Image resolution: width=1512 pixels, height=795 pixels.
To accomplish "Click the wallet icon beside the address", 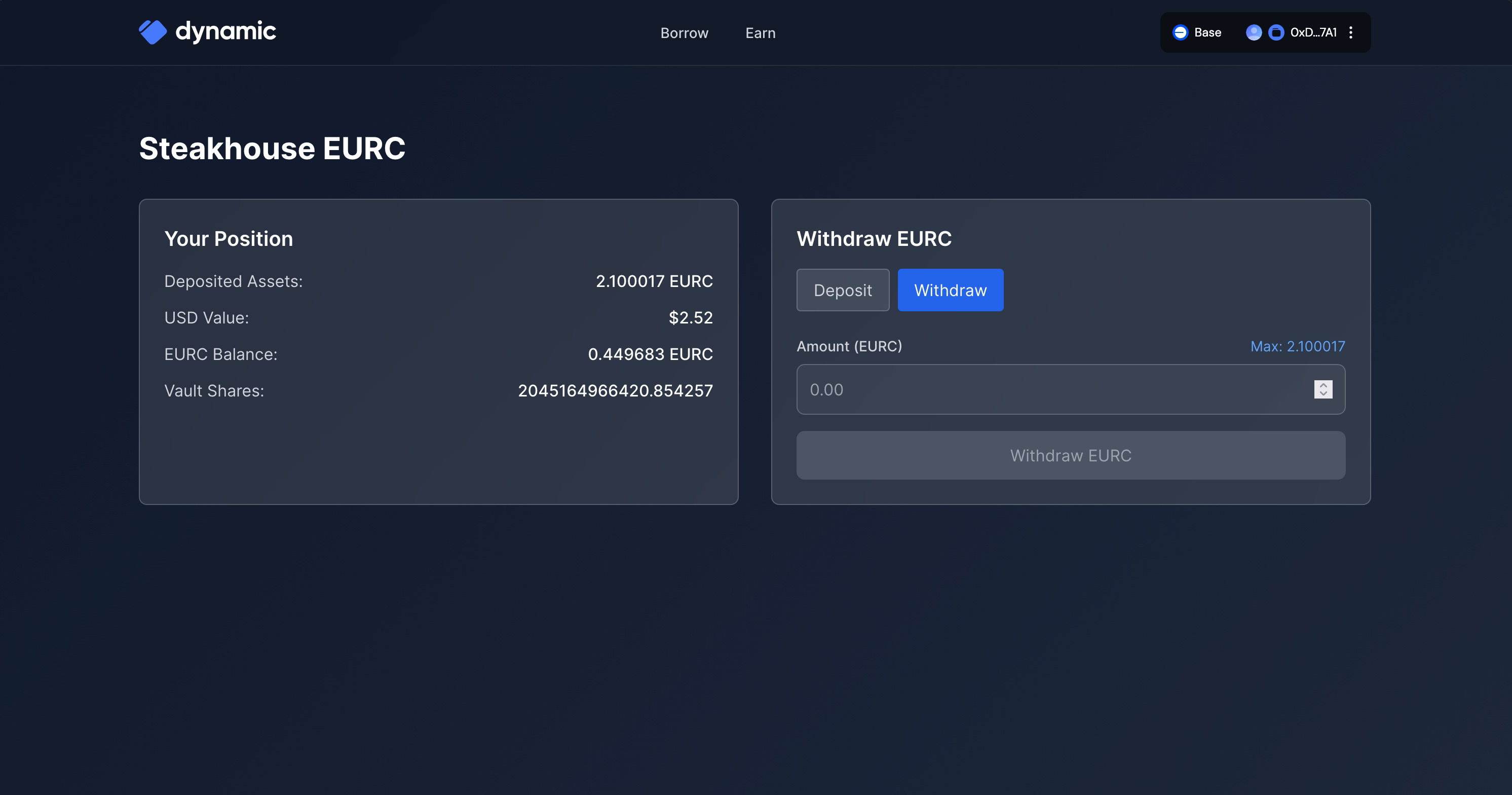I will (1276, 32).
